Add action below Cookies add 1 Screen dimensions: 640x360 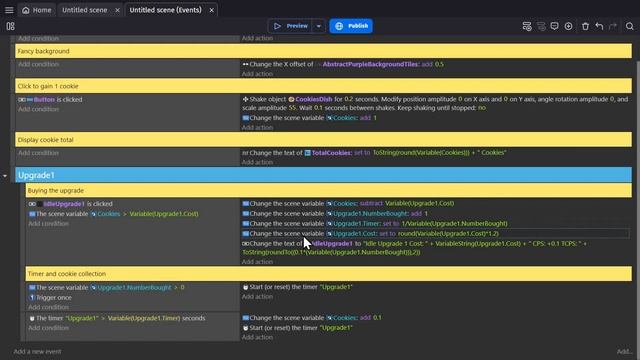coord(257,127)
